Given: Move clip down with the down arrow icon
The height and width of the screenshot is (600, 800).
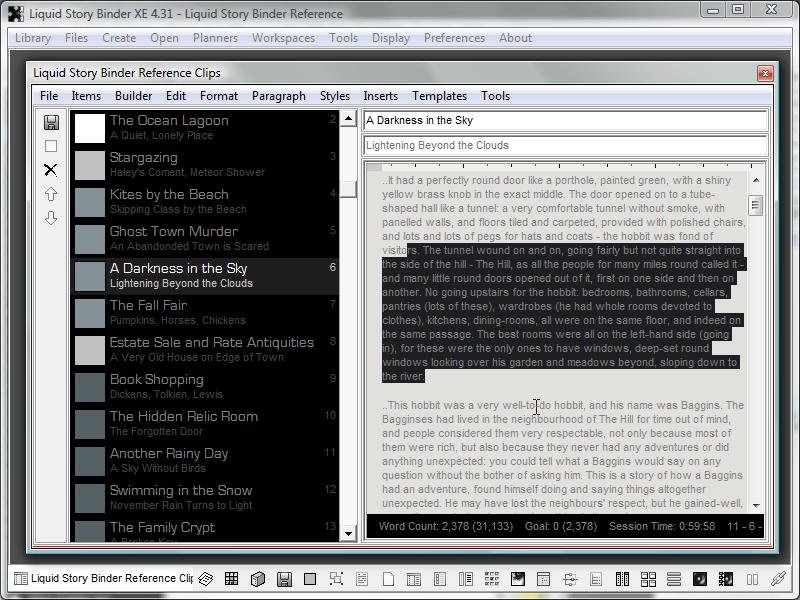Looking at the screenshot, I should coord(51,218).
